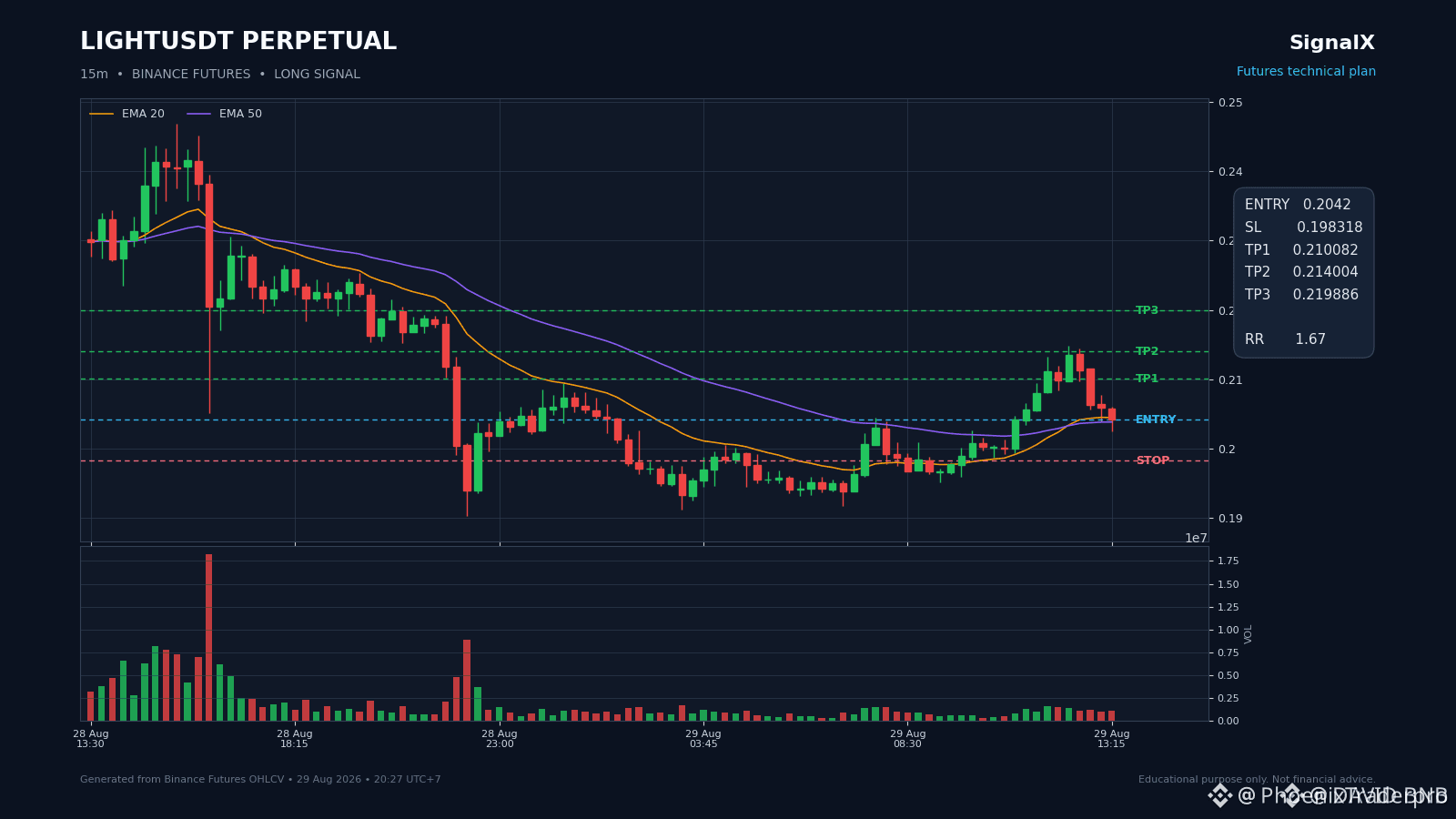Open the 'Futures technical plan' text
The image size is (1456, 819).
[x=1306, y=72]
